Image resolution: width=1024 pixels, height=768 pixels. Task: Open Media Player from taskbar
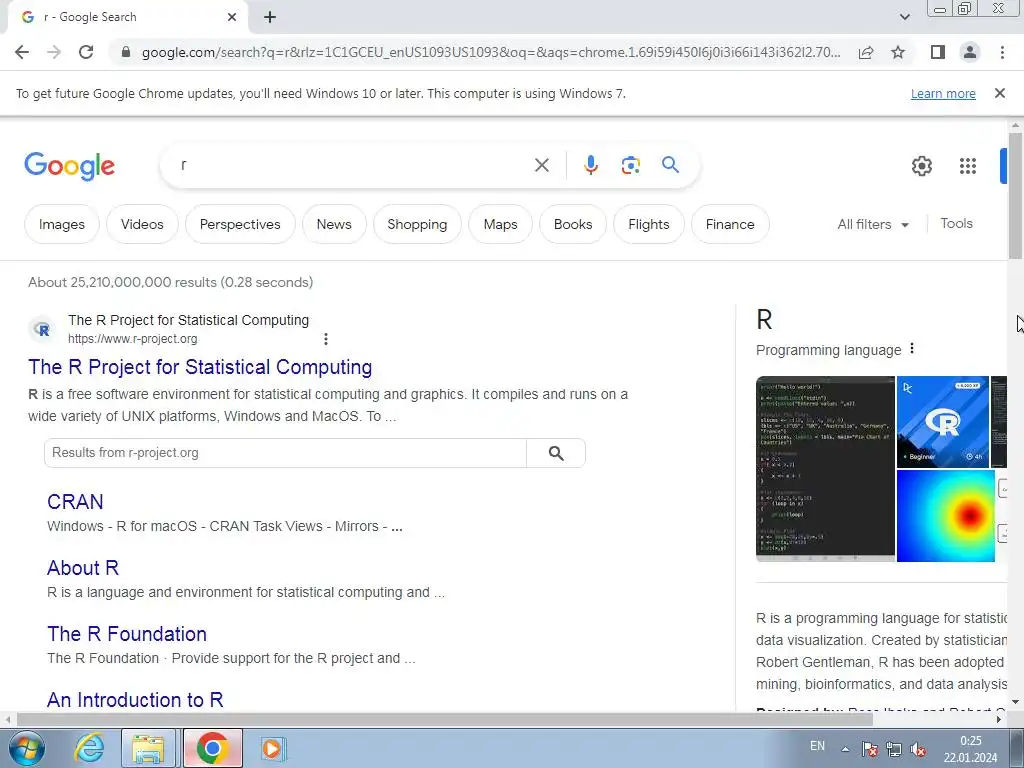(272, 748)
